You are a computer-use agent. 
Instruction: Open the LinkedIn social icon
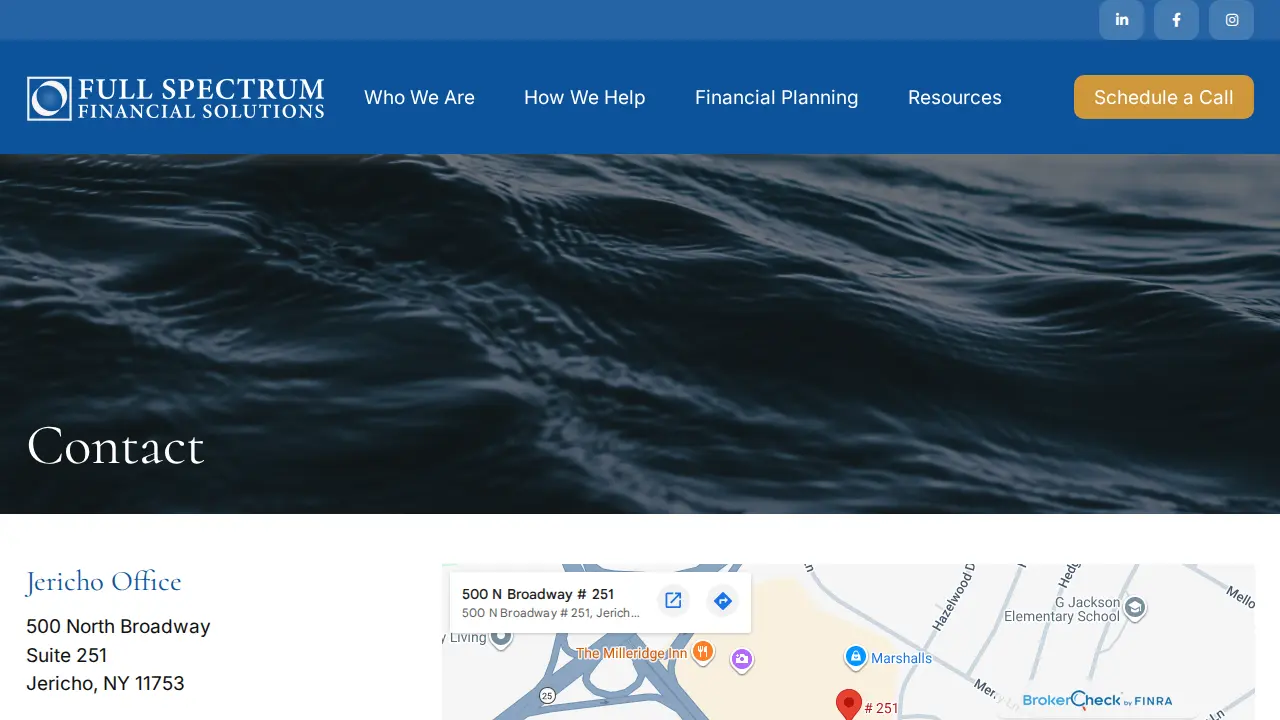[1122, 20]
